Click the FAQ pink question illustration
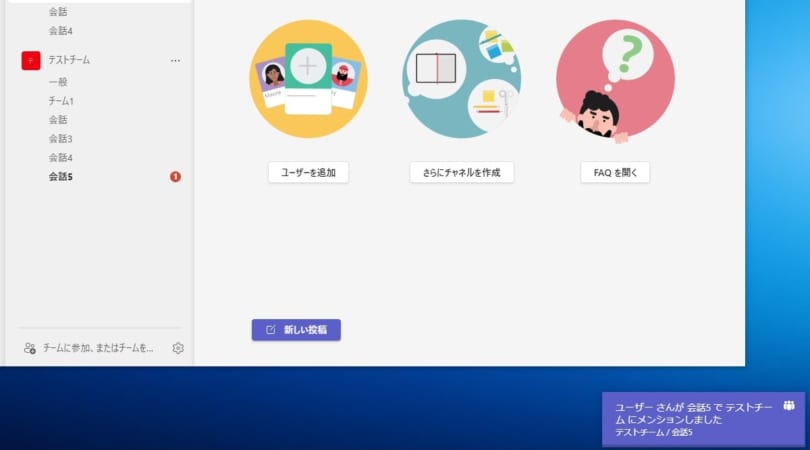 [615, 80]
